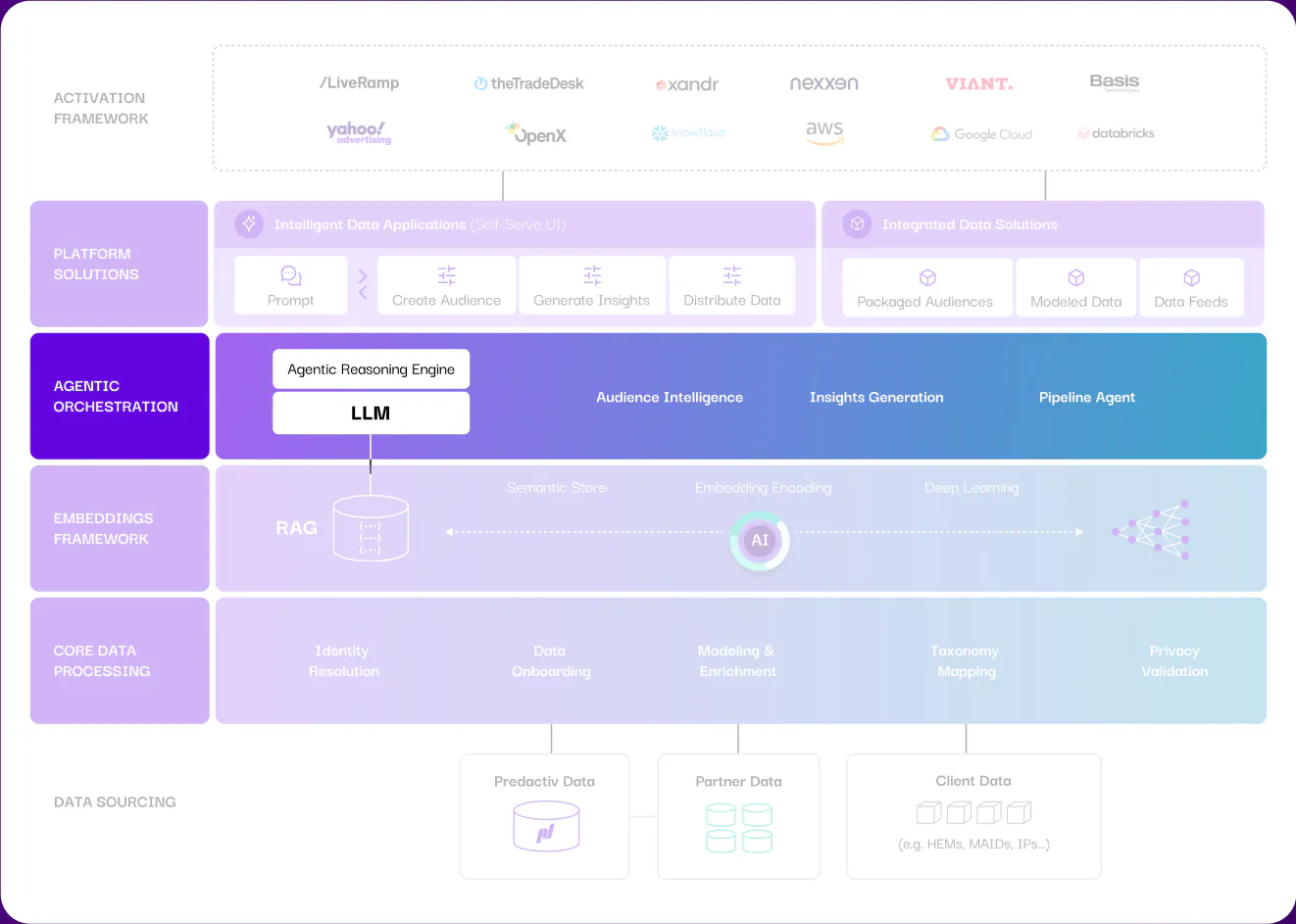Click the deep learning neural network icon
The height and width of the screenshot is (924, 1296).
[x=1151, y=531]
